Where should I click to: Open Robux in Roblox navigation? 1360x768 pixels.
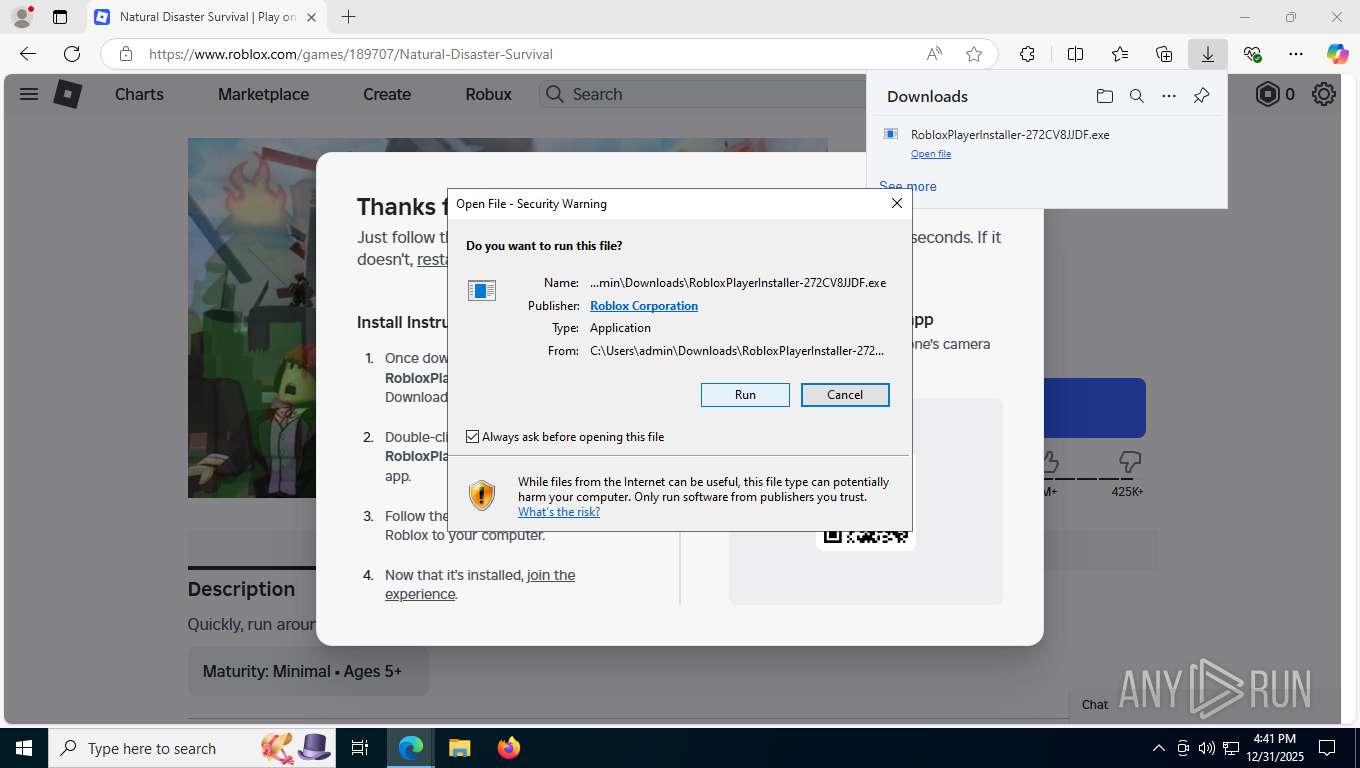tap(488, 94)
